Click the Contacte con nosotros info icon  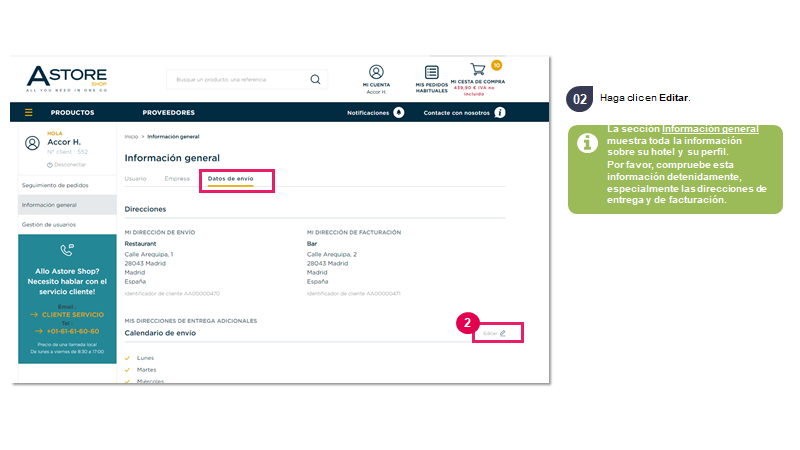500,112
